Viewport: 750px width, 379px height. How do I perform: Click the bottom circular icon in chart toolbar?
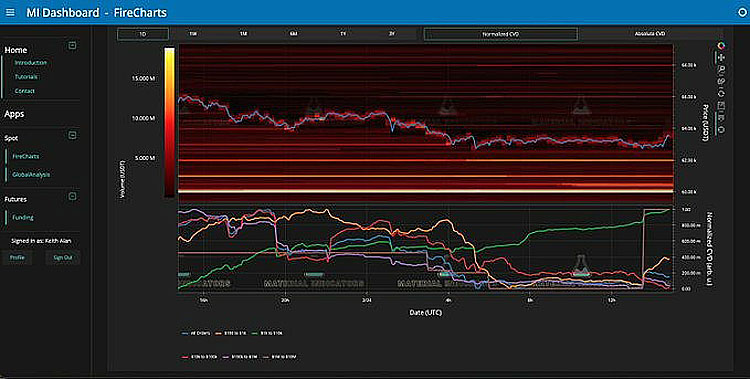point(721,130)
